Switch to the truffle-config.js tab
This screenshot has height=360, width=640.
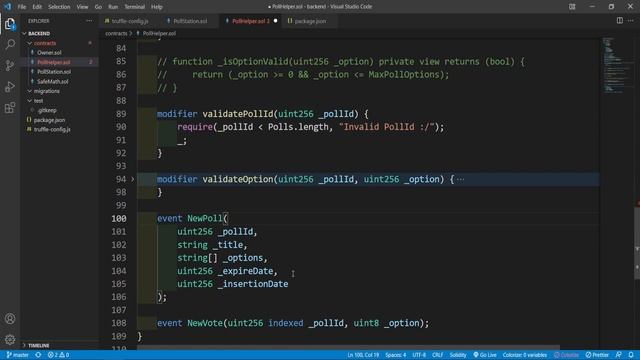[x=130, y=21]
